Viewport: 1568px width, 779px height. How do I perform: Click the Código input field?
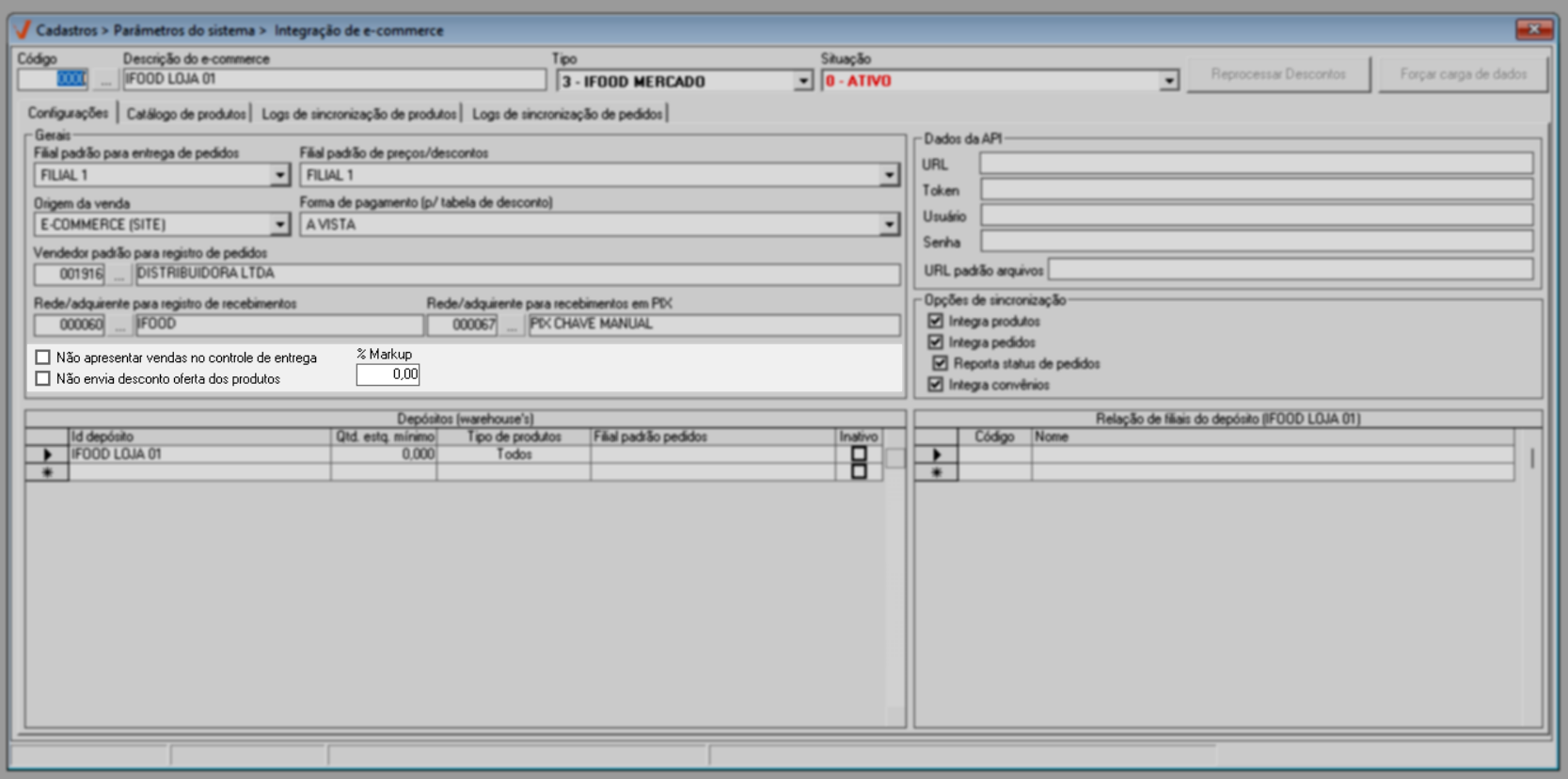54,80
